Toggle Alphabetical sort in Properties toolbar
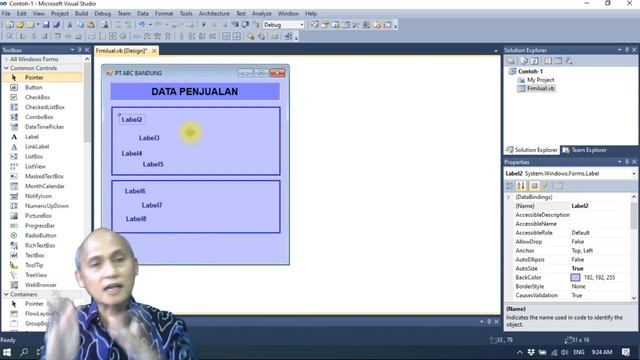Screen dimensions: 640x360 pyautogui.click(x=521, y=186)
